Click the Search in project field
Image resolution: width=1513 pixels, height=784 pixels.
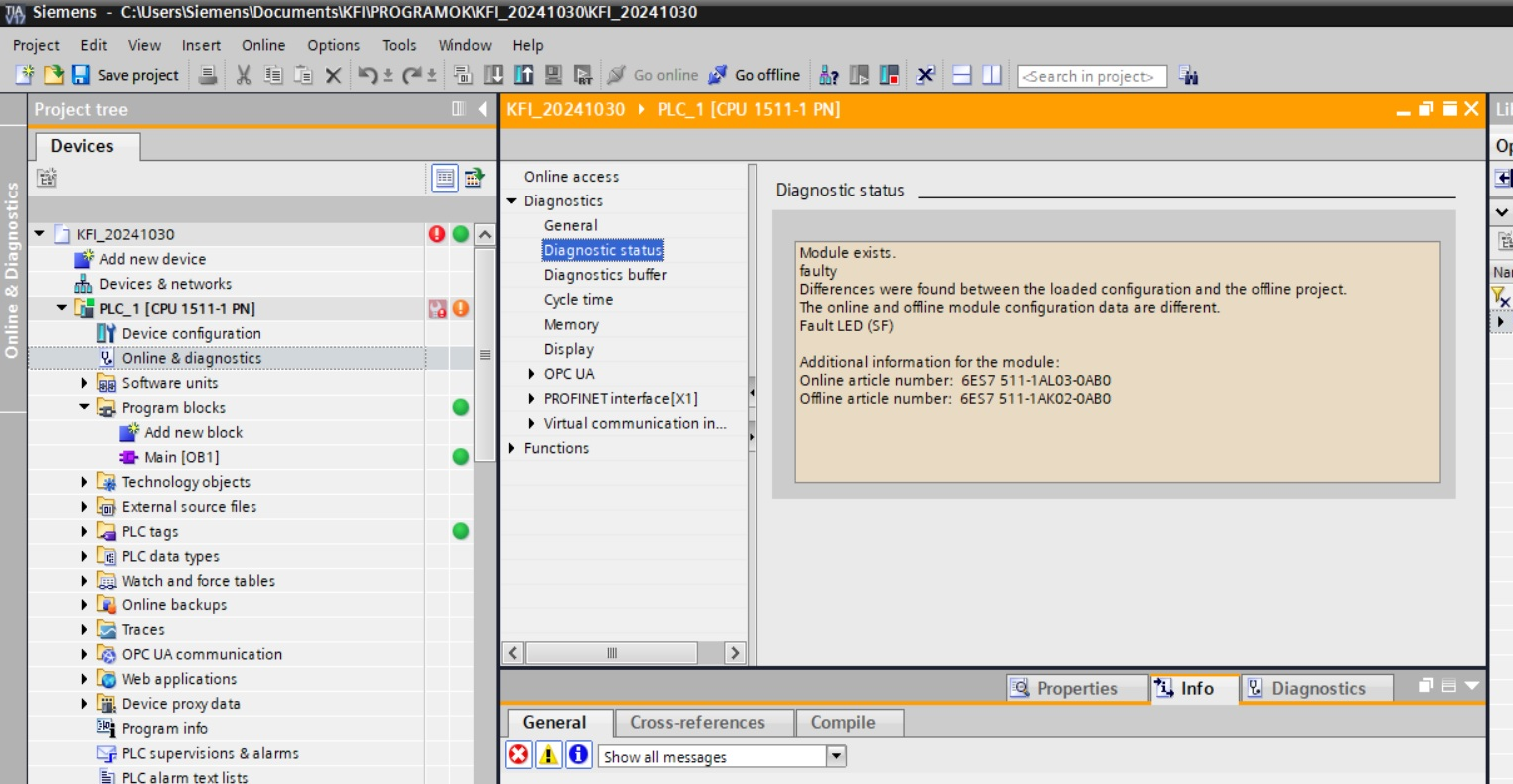tap(1091, 76)
